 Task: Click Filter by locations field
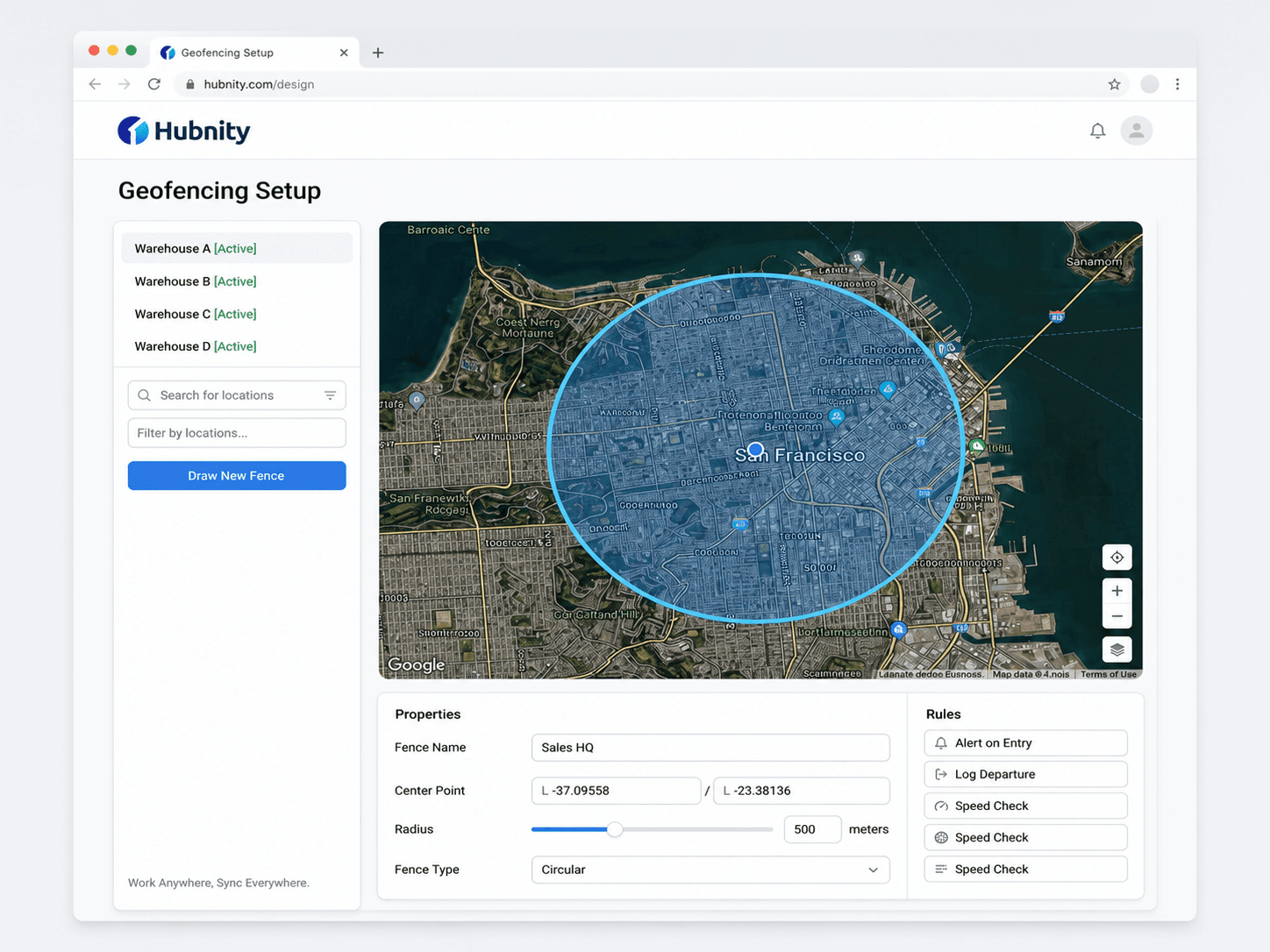[x=237, y=433]
